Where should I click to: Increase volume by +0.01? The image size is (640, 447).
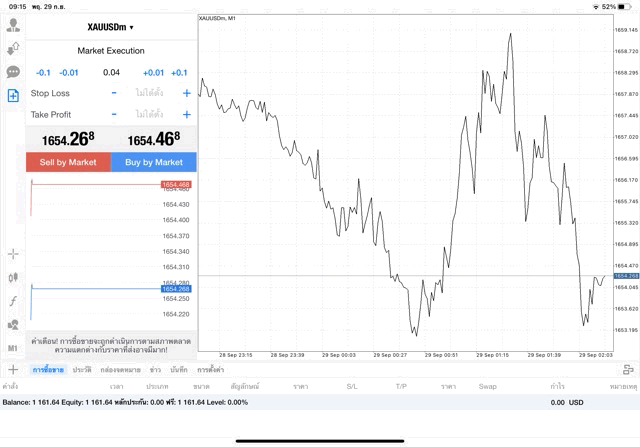[x=153, y=72]
